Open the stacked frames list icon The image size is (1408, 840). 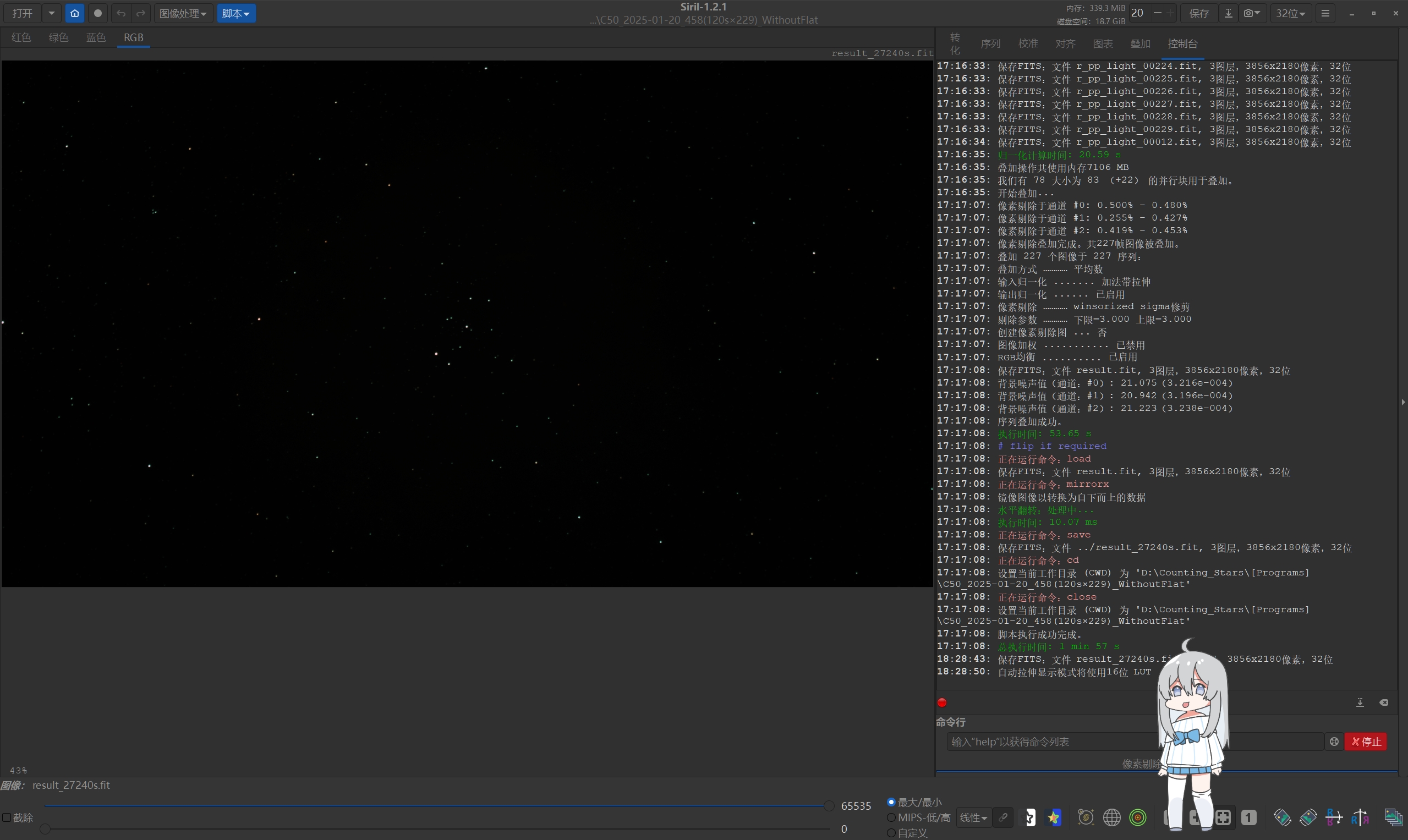click(x=1393, y=817)
